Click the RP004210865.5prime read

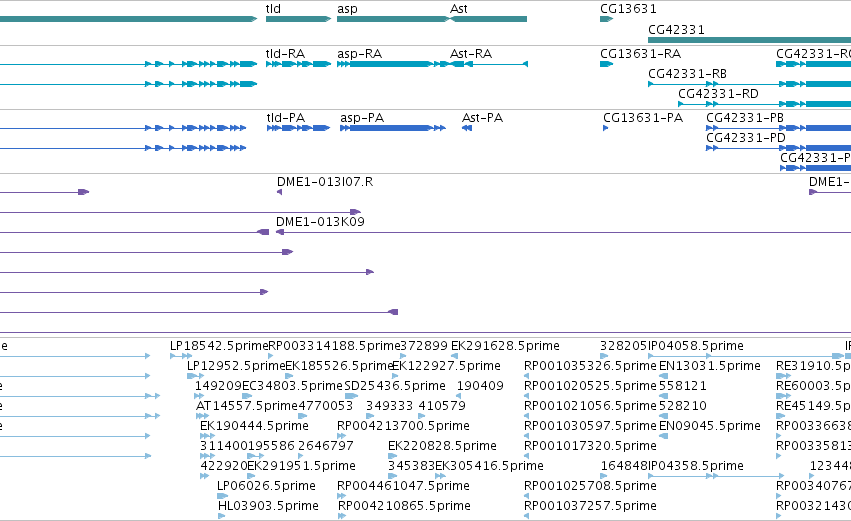pos(342,516)
